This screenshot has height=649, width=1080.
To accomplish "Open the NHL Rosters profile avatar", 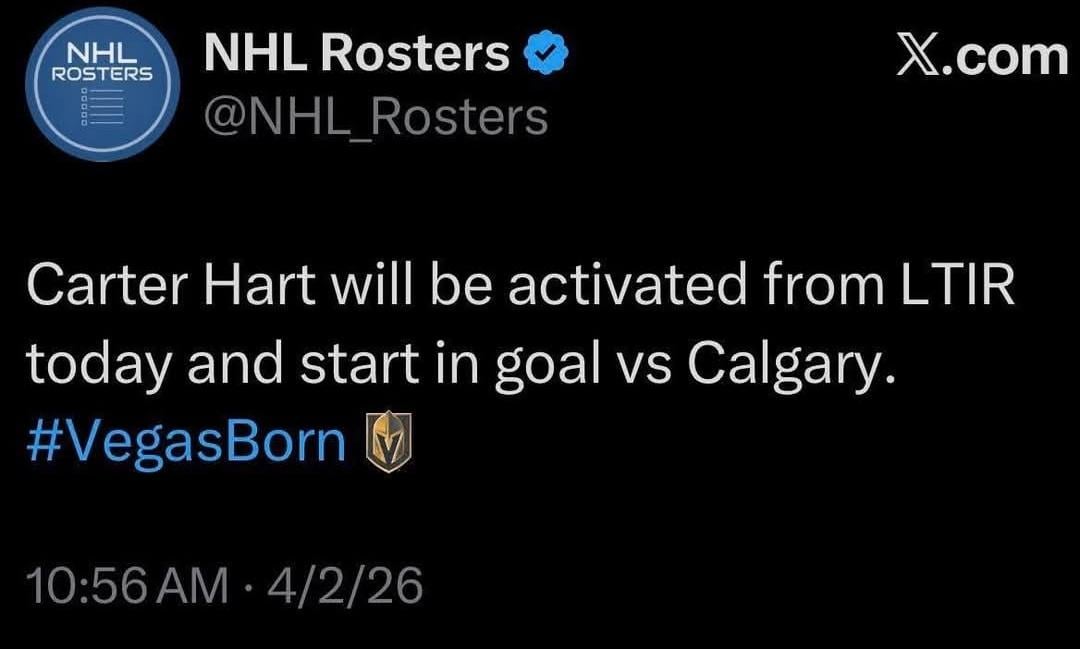I will coord(103,83).
